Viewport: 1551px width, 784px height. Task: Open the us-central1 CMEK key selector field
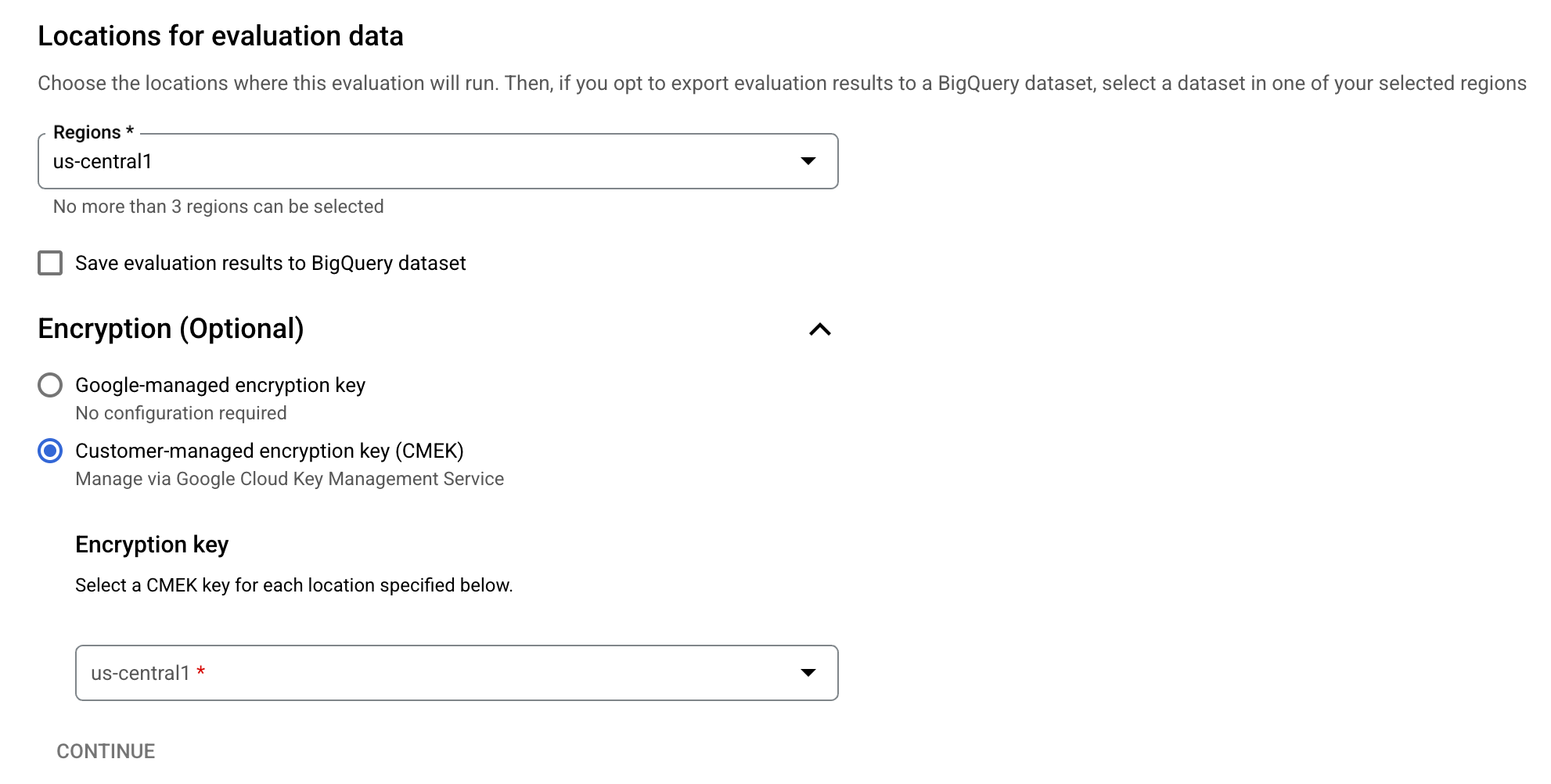pyautogui.click(x=438, y=673)
